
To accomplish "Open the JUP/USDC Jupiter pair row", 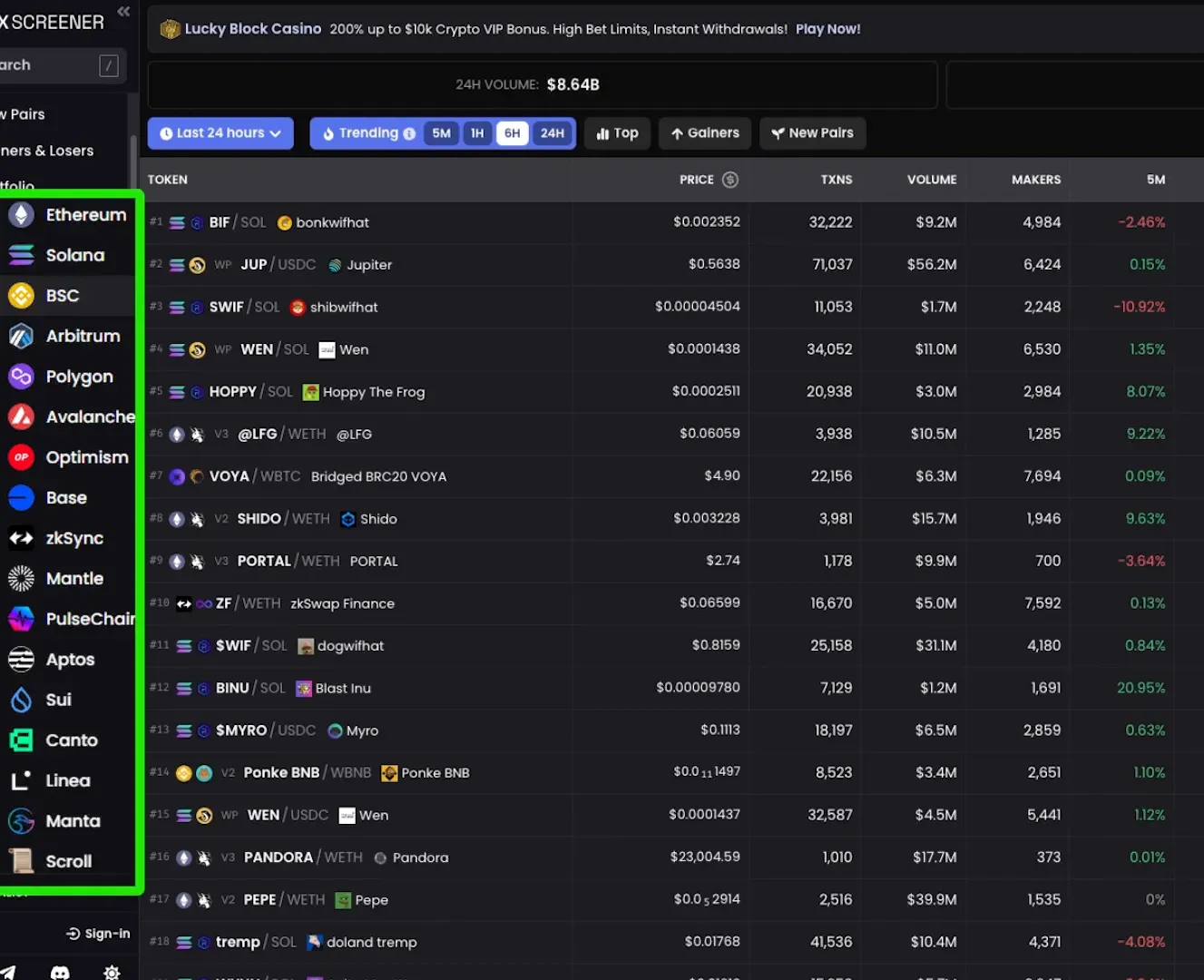I will pos(671,264).
